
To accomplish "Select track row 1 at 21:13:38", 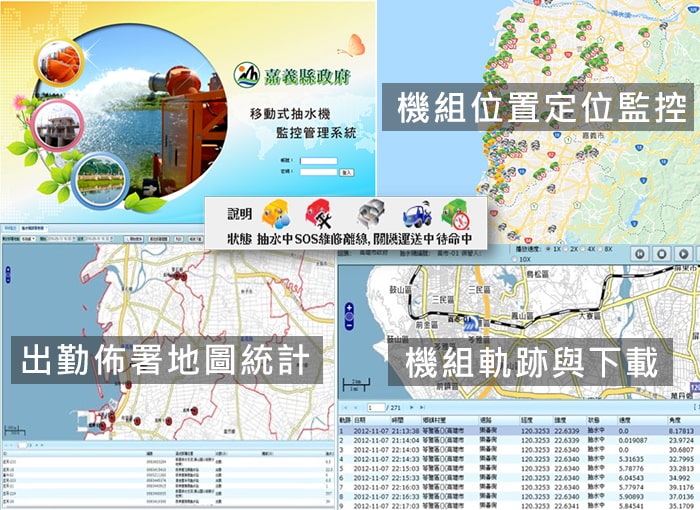I will click(519, 431).
